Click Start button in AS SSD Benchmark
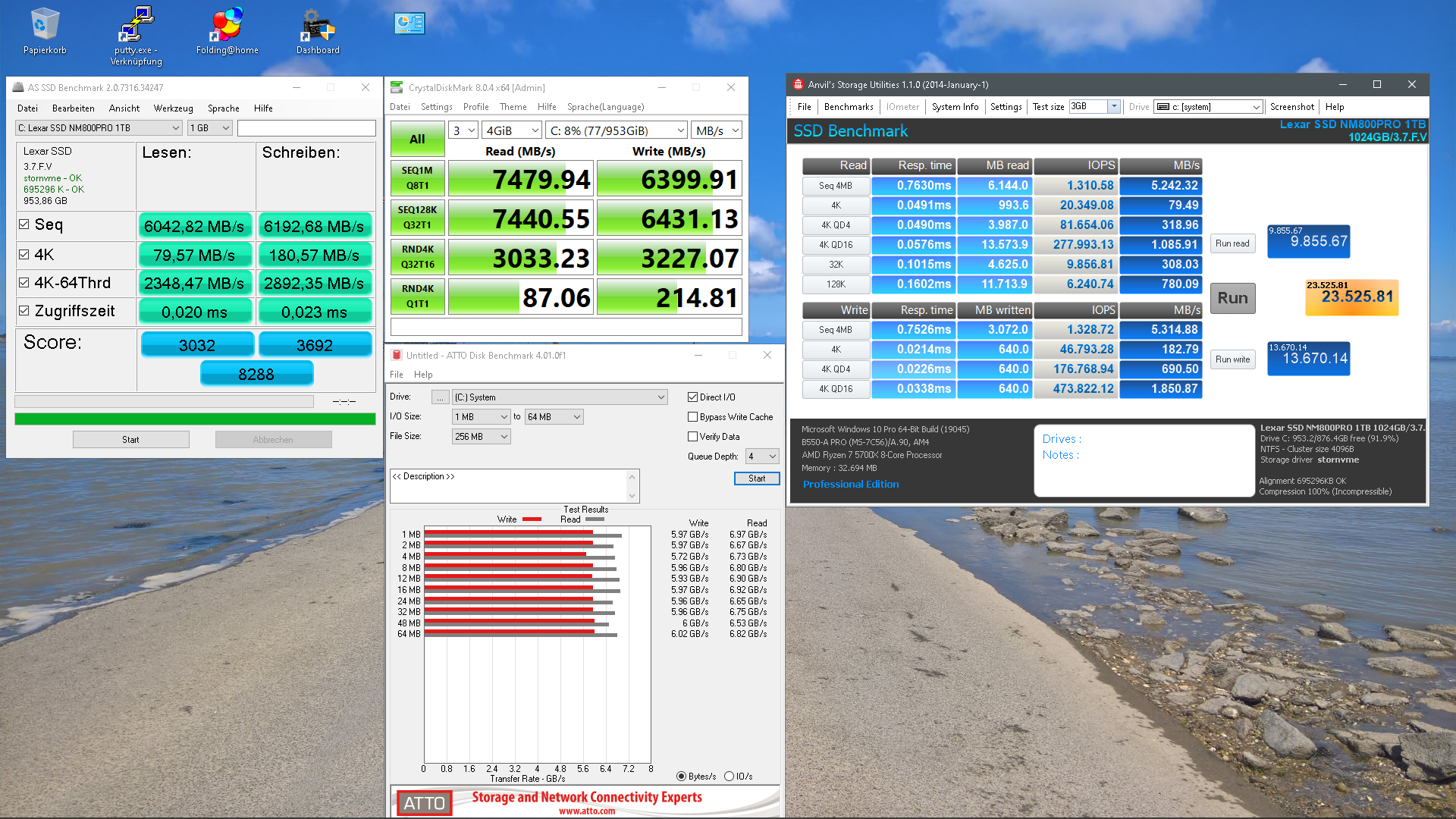Image resolution: width=1456 pixels, height=819 pixels. point(130,440)
